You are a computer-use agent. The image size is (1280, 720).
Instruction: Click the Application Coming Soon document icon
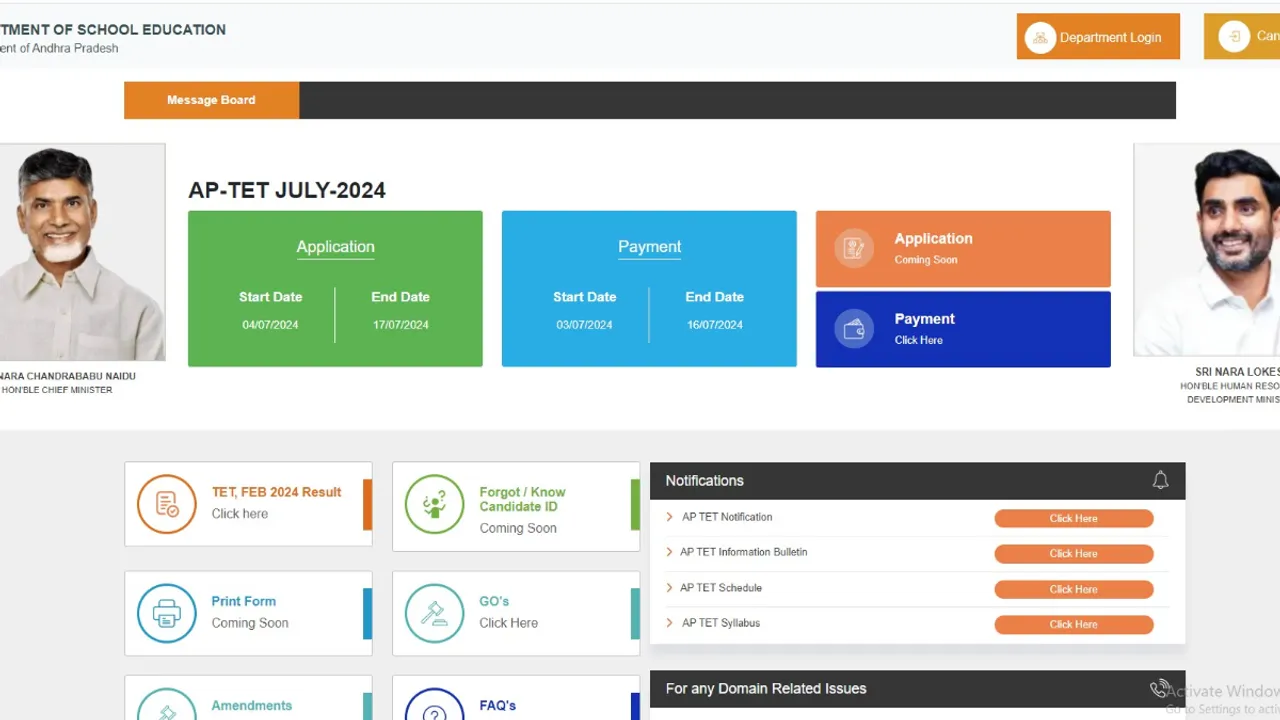tap(854, 248)
